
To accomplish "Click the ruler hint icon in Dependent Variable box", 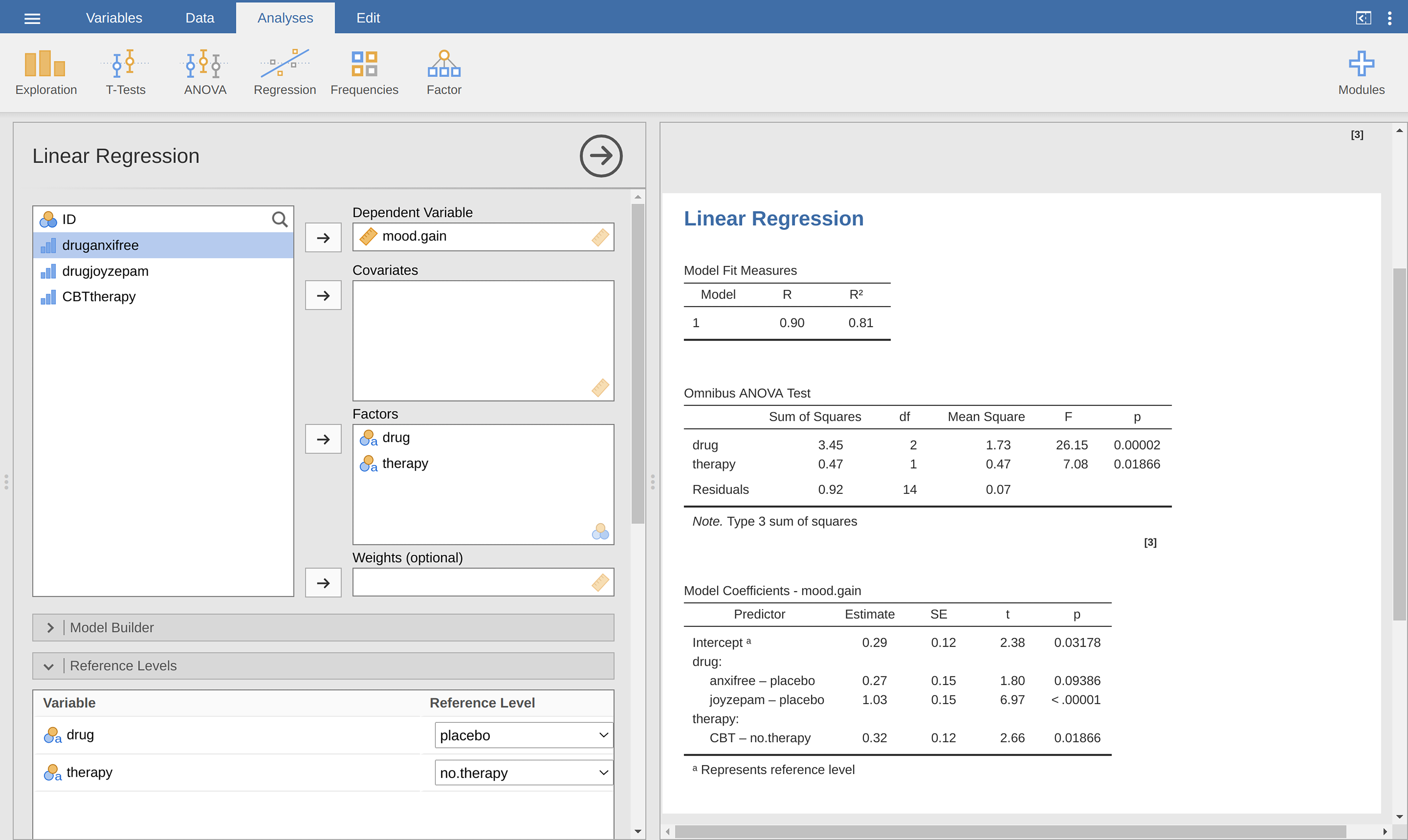I will tap(600, 237).
